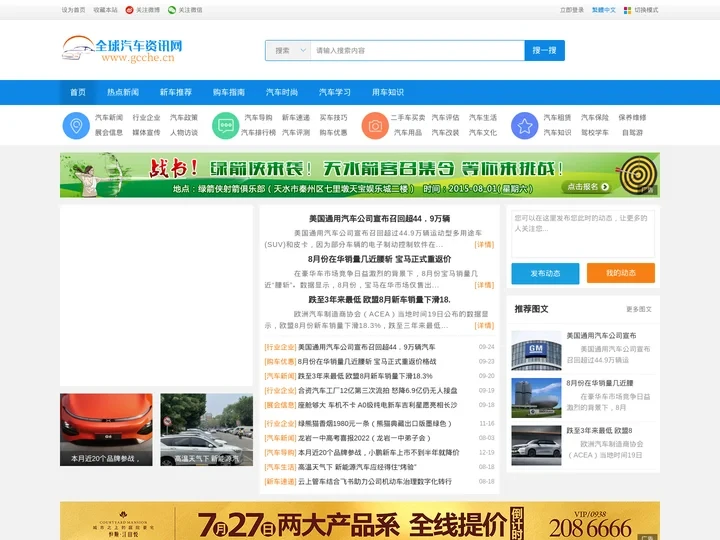Open the 购车指南 navigation tab
720x540 pixels.
coord(229,92)
